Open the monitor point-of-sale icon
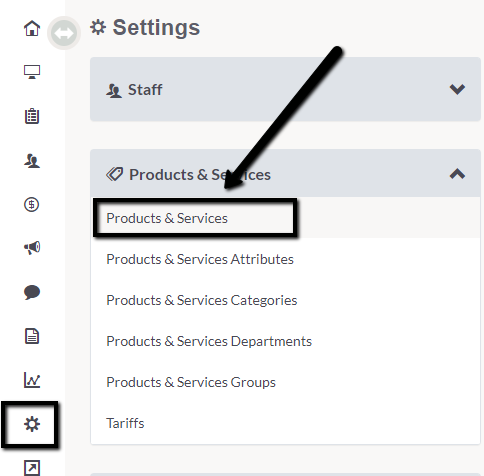 click(32, 72)
